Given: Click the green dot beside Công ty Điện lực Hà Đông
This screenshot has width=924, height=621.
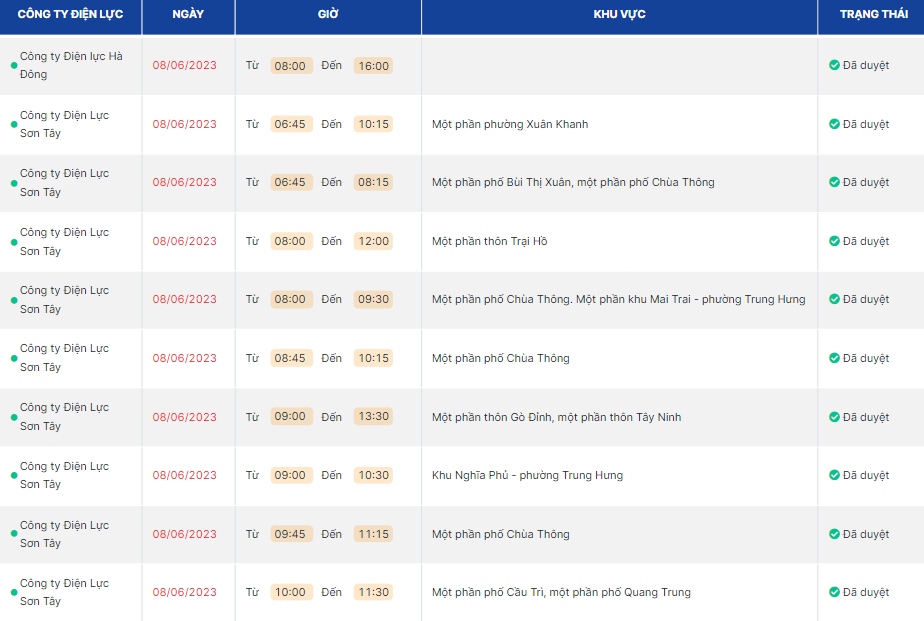Looking at the screenshot, I should click(x=14, y=65).
